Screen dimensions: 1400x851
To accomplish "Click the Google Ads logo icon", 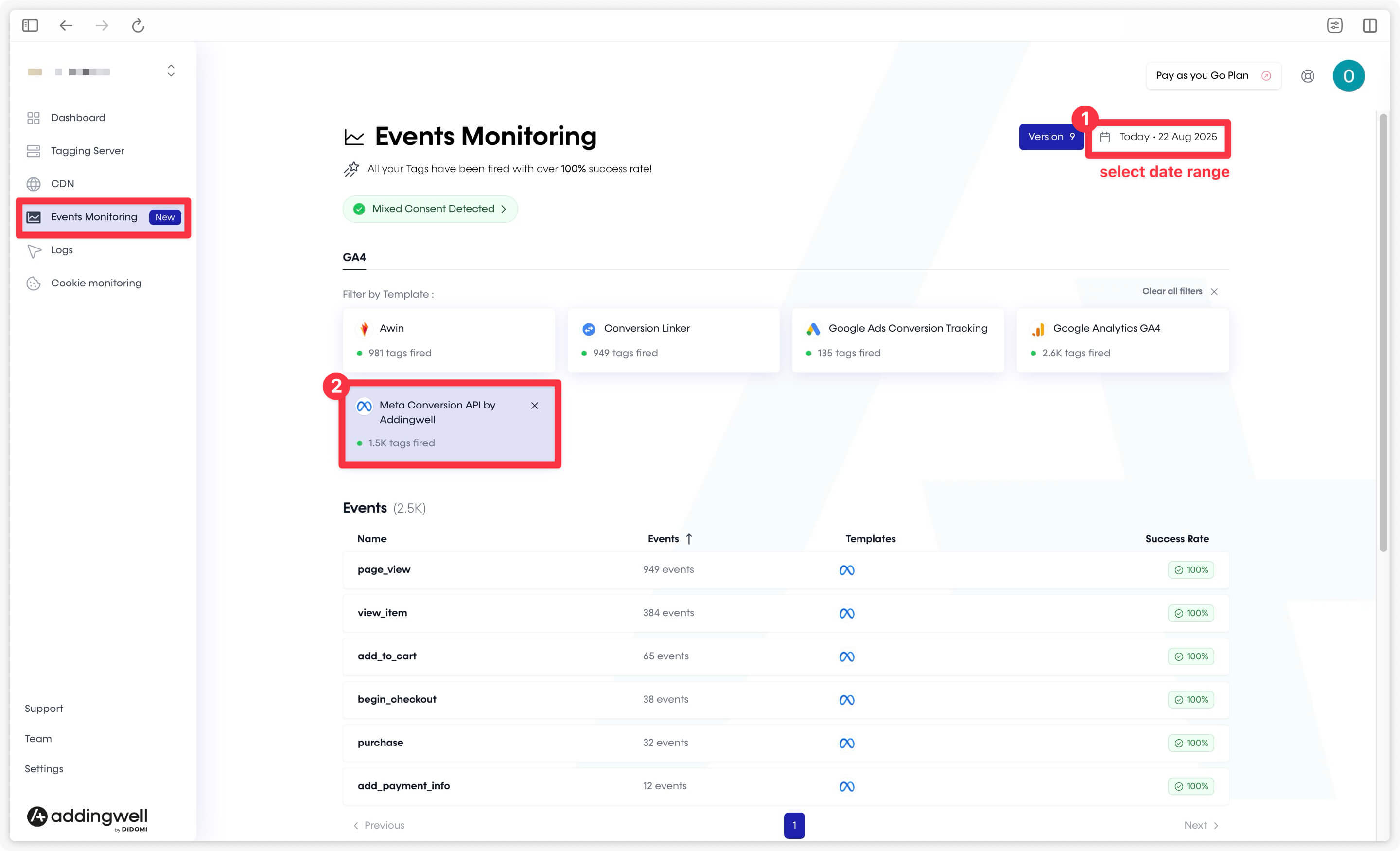I will tap(813, 329).
